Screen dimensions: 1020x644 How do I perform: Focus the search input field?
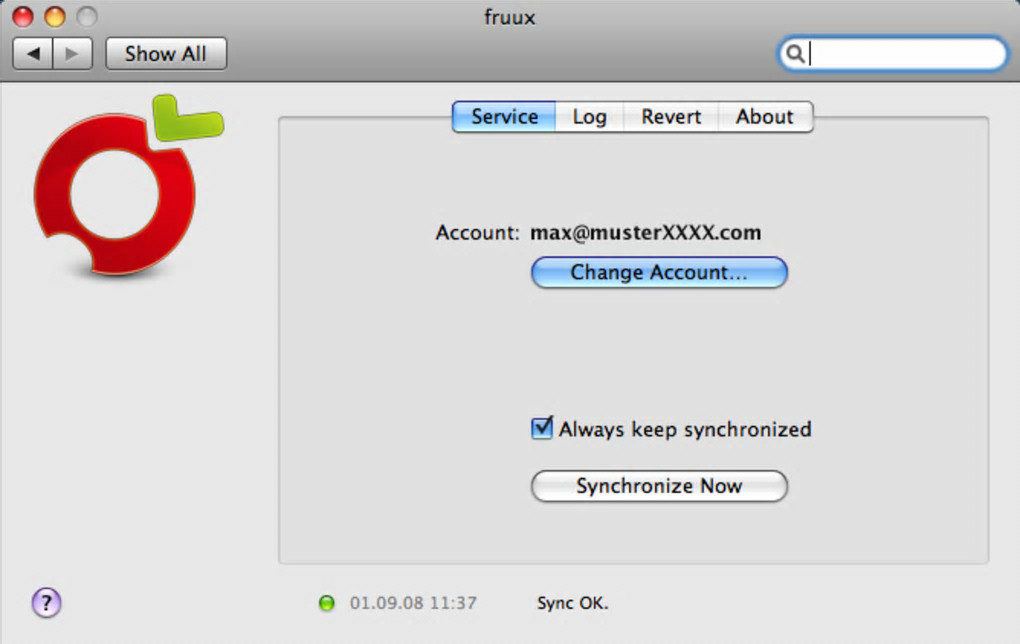coord(905,54)
